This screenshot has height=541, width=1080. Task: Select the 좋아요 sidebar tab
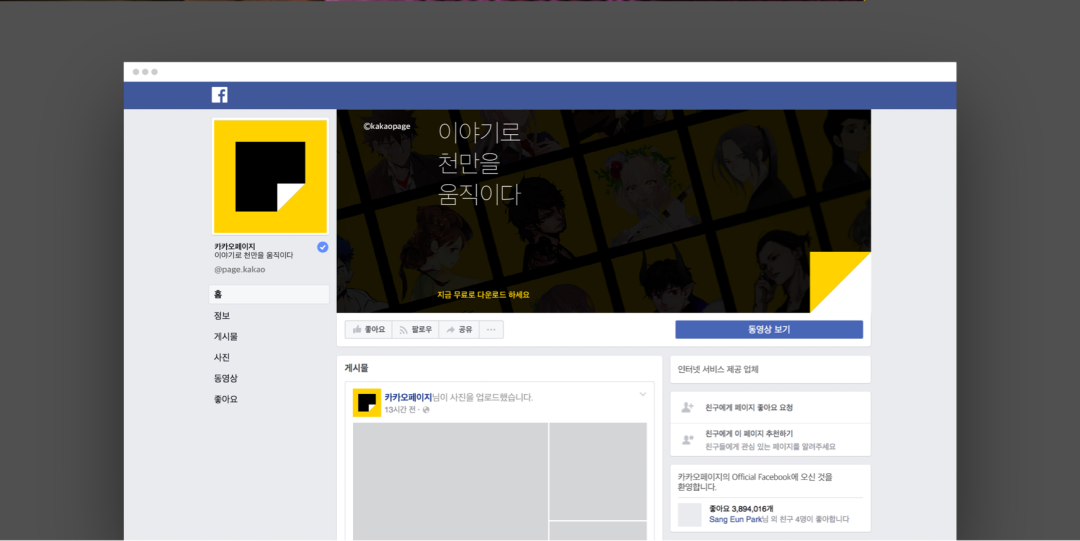226,399
